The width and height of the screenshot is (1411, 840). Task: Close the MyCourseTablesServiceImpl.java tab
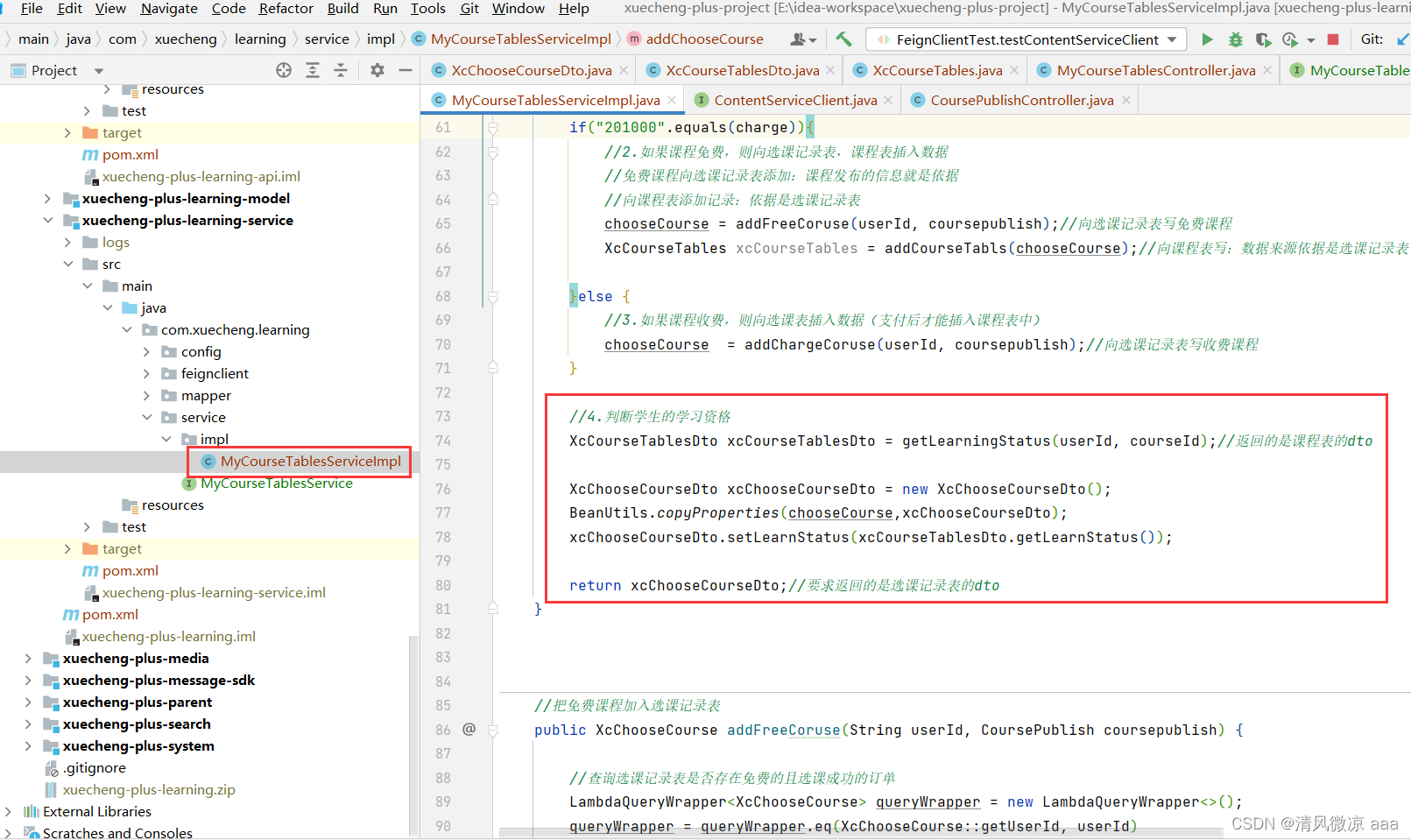click(x=672, y=100)
